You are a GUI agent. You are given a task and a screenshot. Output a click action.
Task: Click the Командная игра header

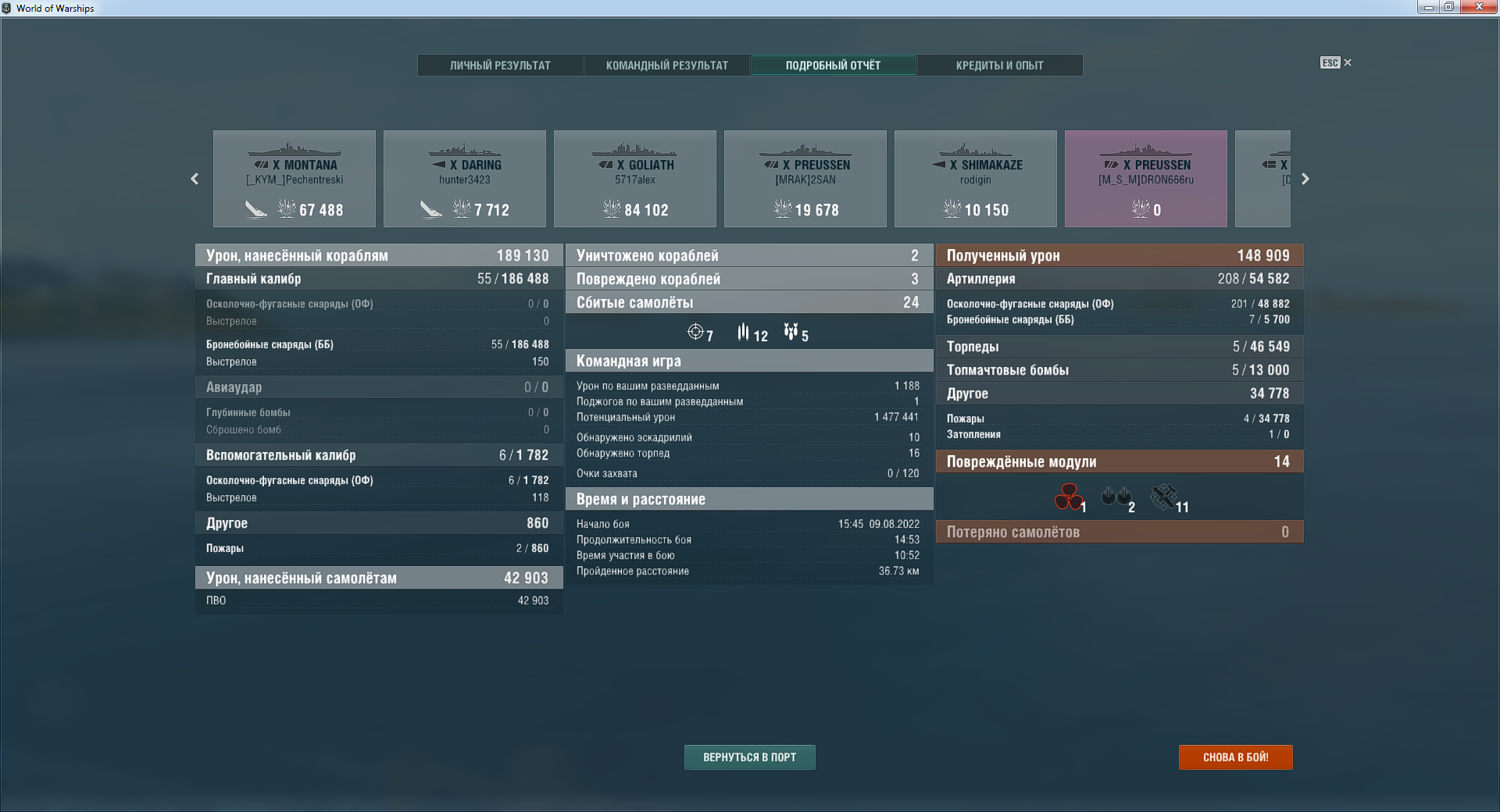click(x=749, y=361)
